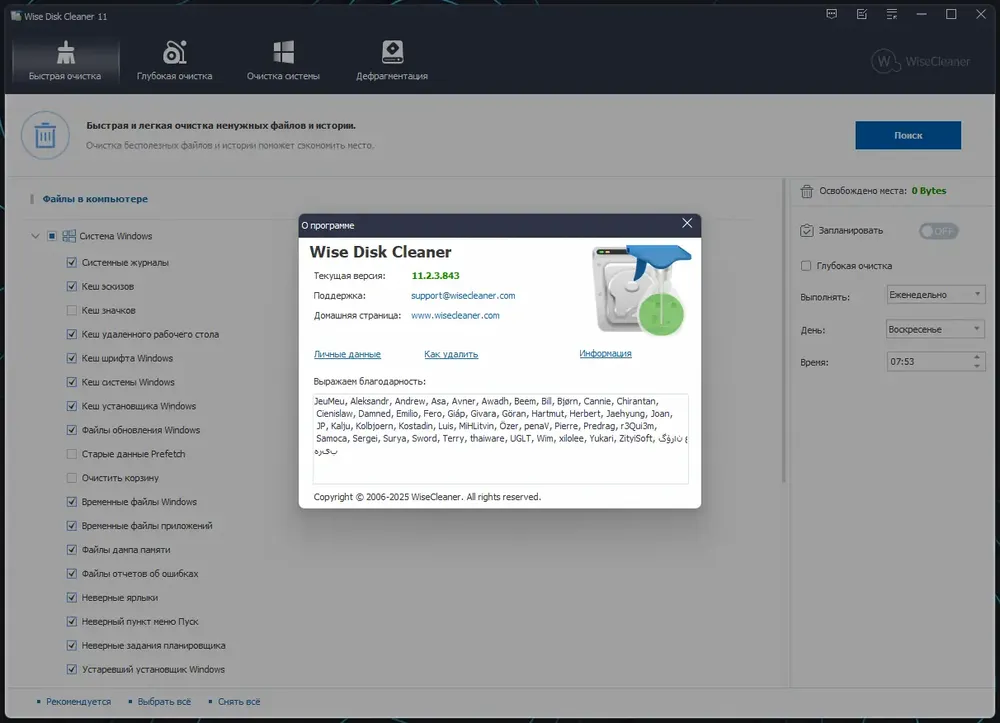1000x723 pixels.
Task: Open the Как удалить link
Action: 451,354
